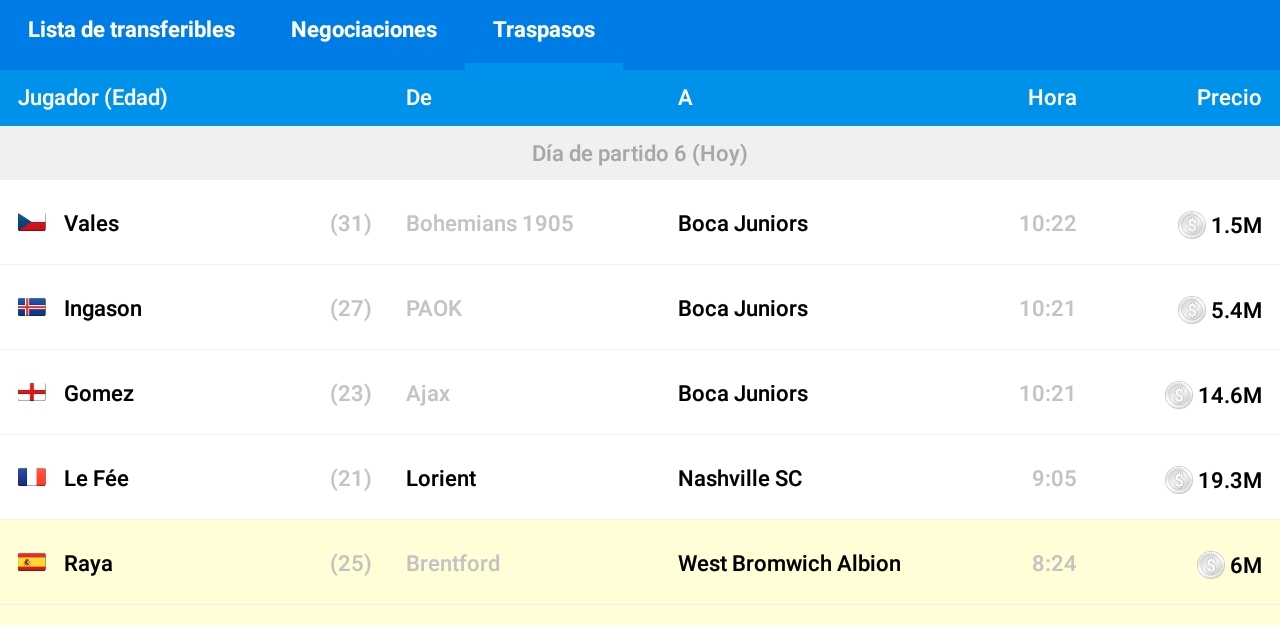Click the Jugador (Edad) column header

93,98
